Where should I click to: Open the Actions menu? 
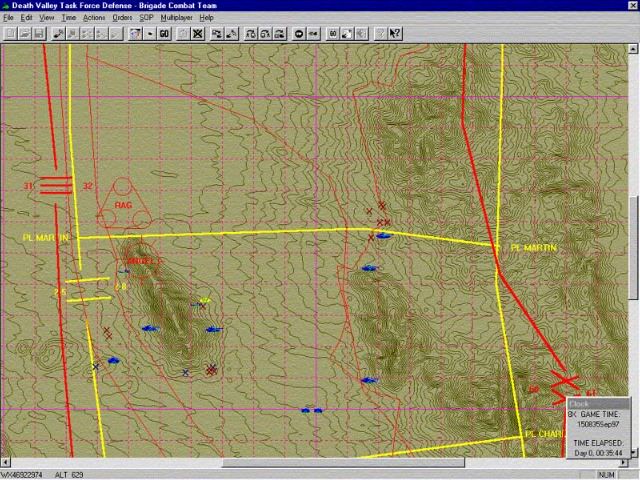click(94, 18)
